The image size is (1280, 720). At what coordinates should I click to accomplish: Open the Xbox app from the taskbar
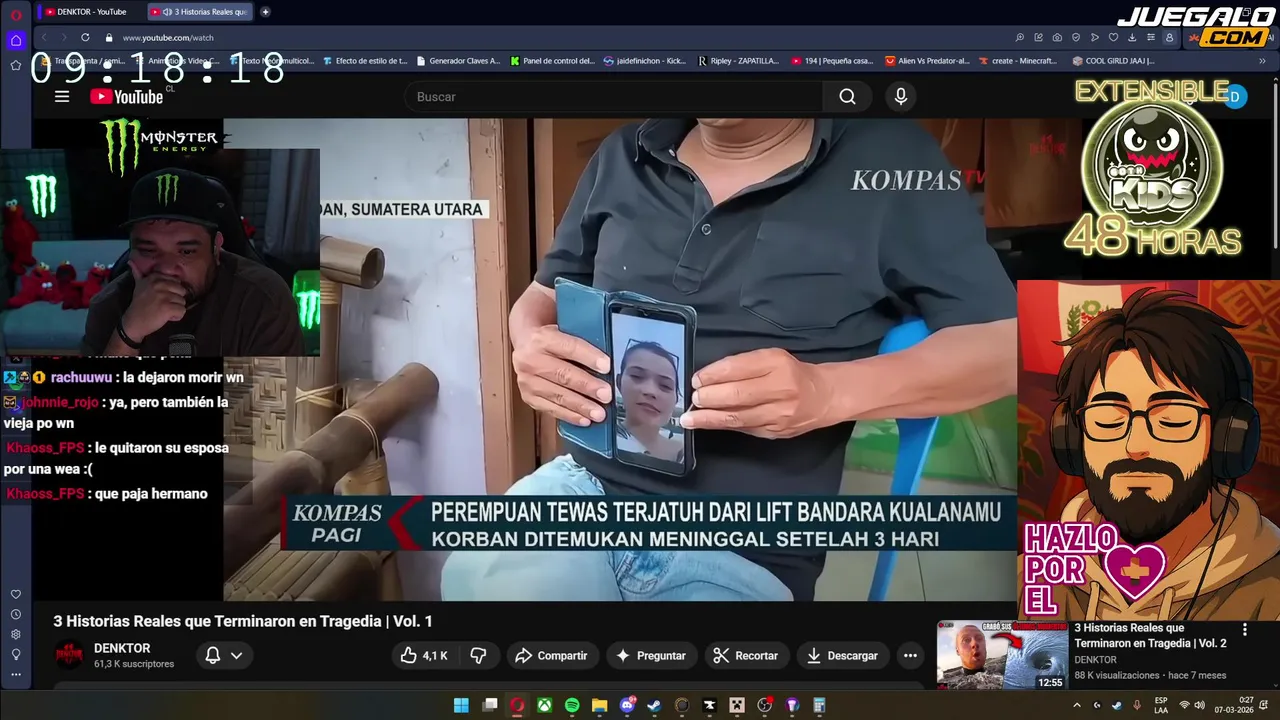tap(544, 705)
